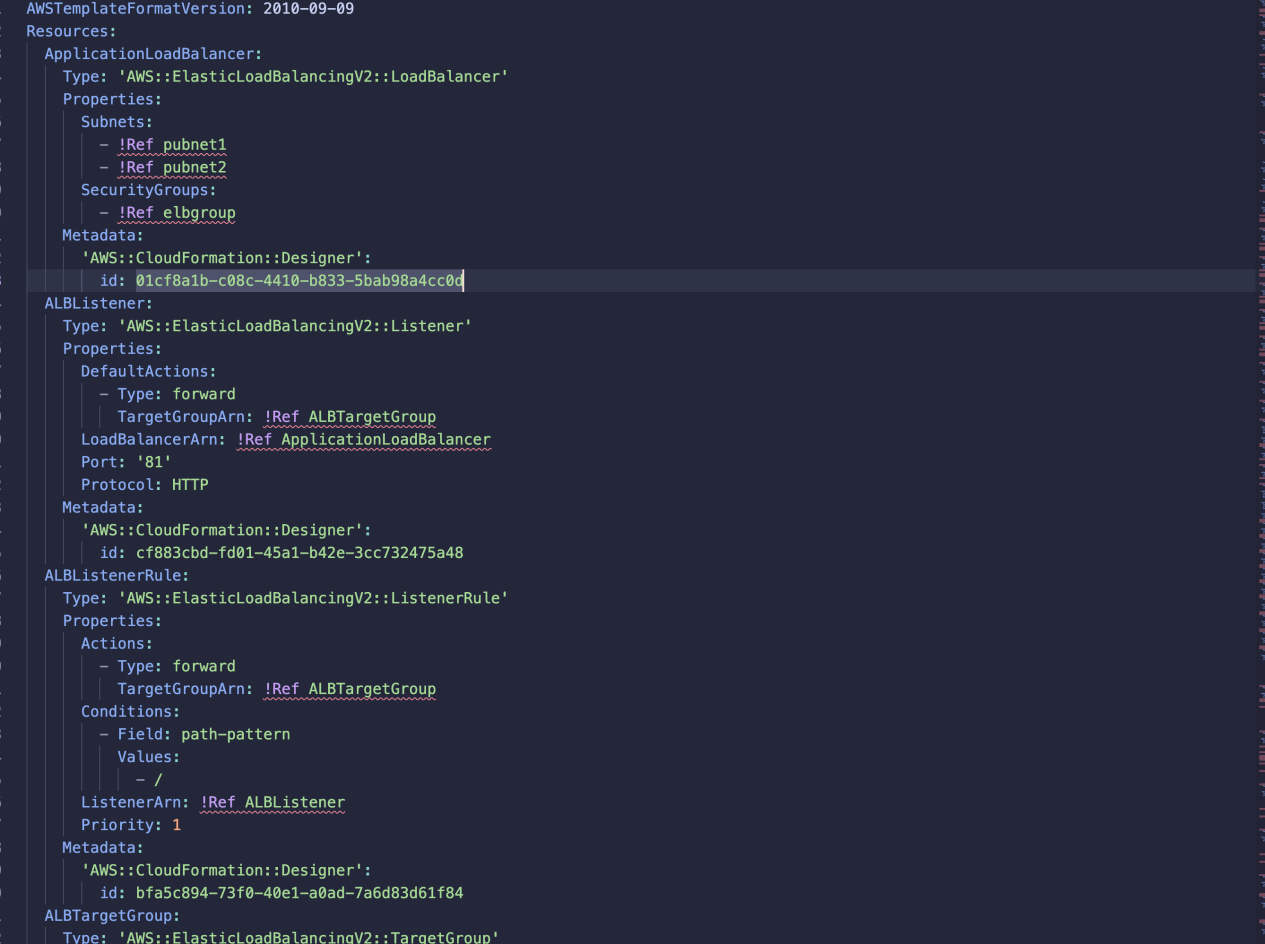Click the SecurityGroups: key
The image size is (1265, 944).
(x=149, y=190)
